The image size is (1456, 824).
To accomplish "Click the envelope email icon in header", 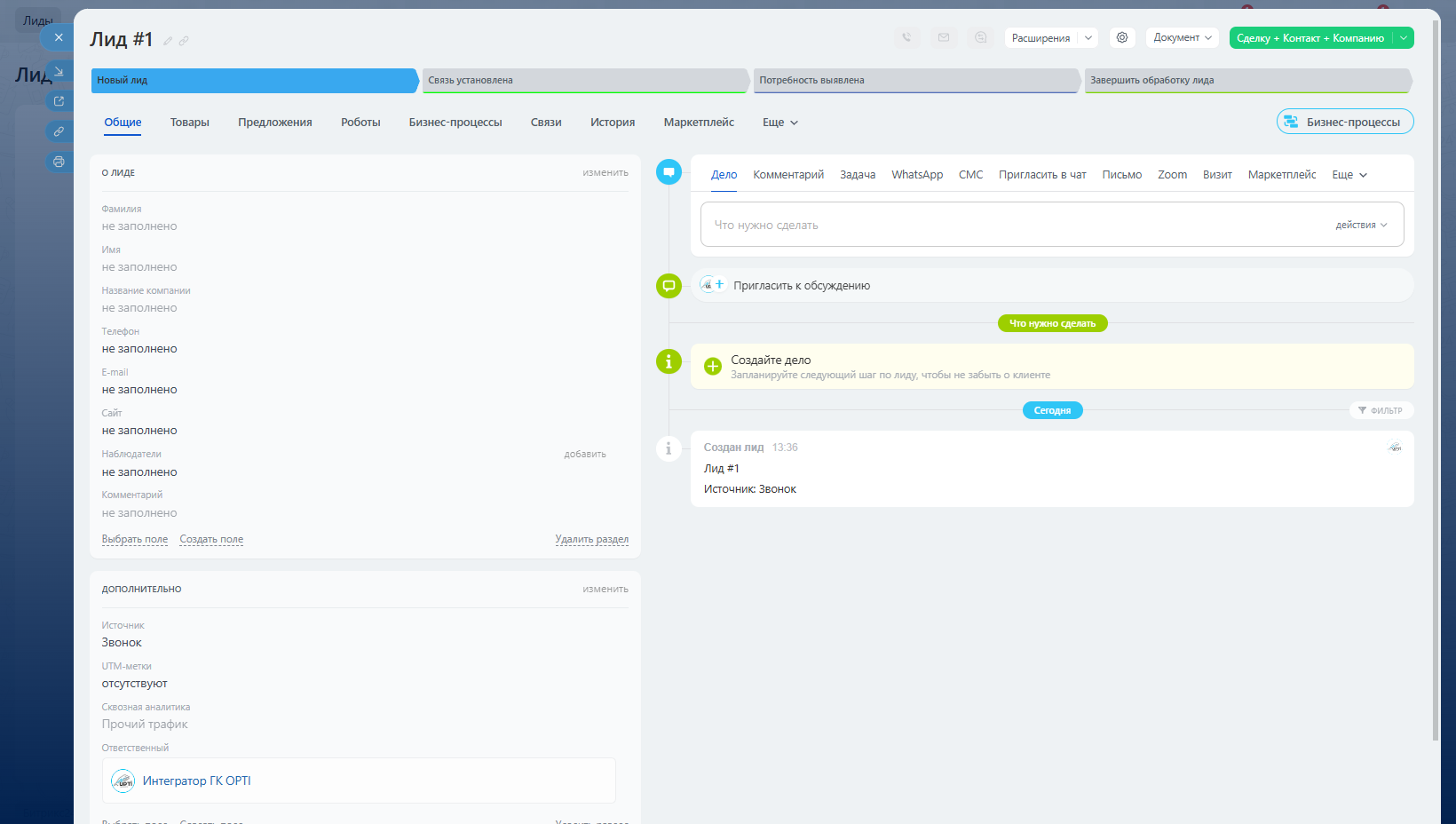I will point(944,37).
